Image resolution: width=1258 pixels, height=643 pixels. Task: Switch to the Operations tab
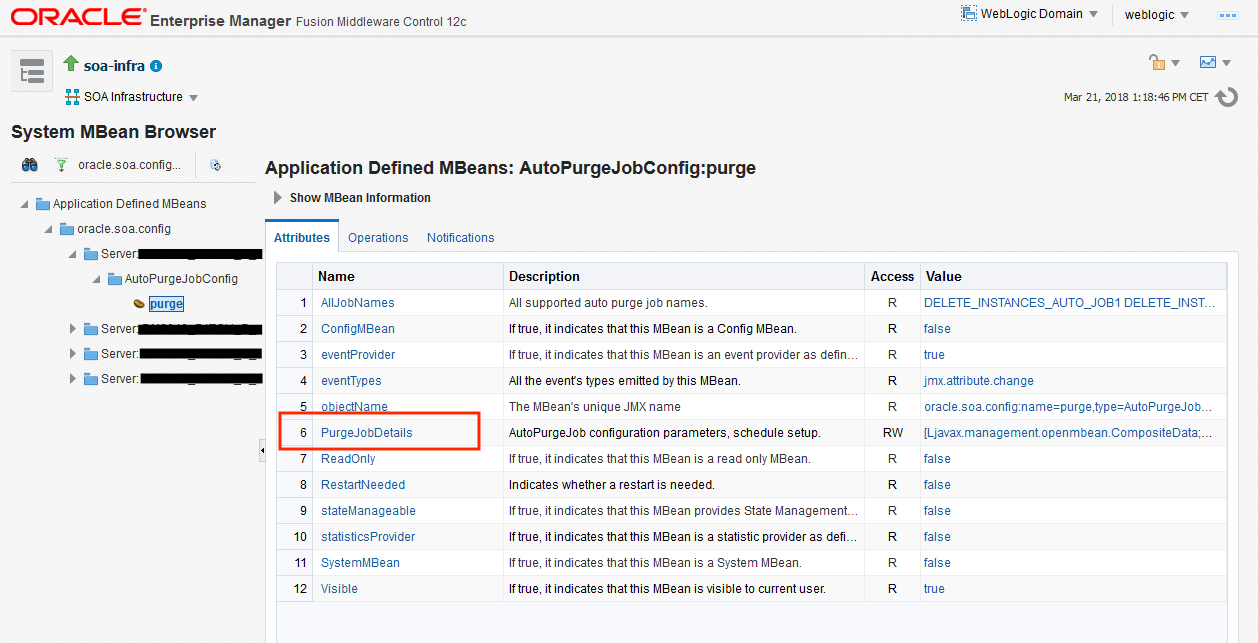[x=378, y=237]
